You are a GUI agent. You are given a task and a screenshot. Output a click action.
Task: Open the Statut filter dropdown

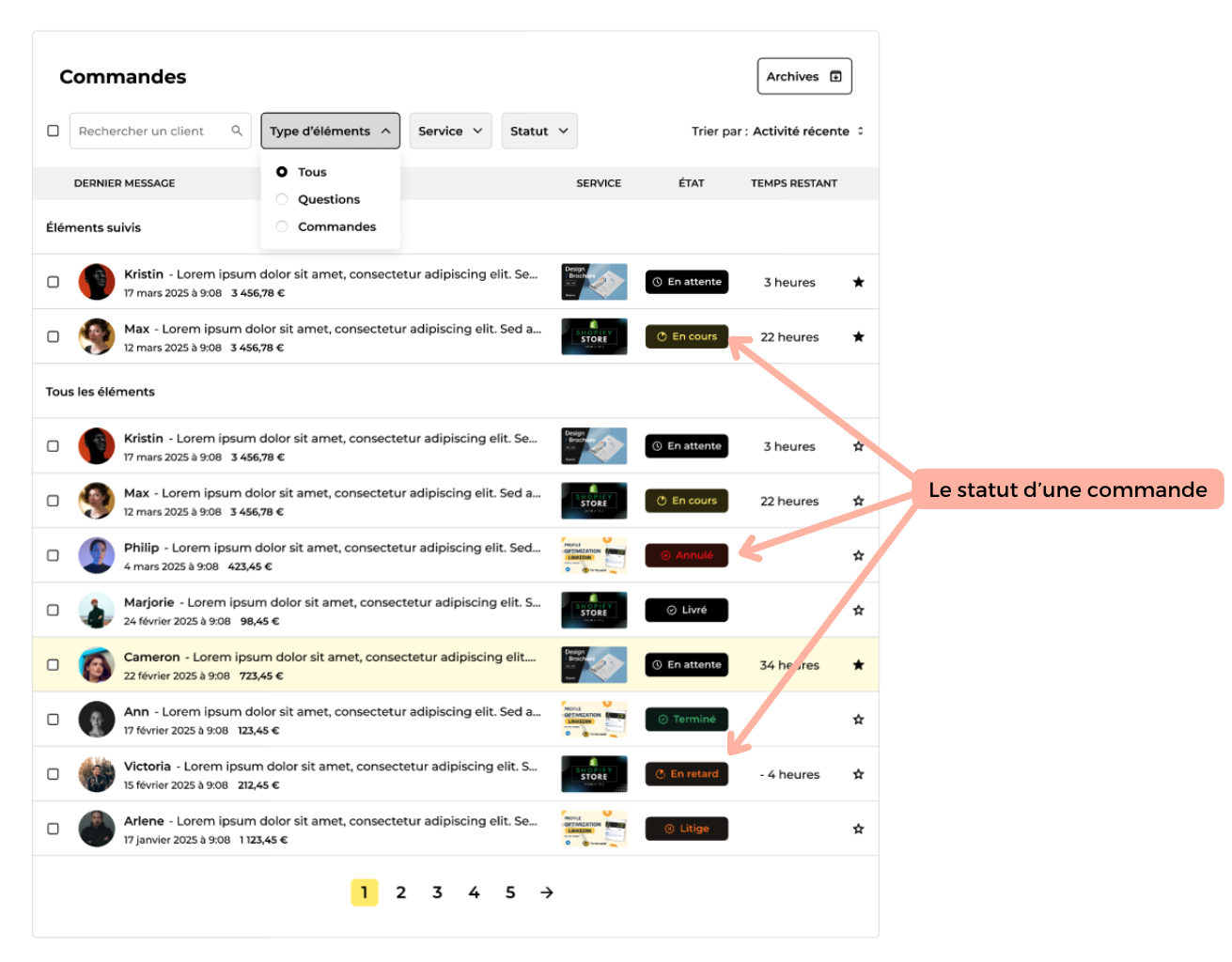(538, 131)
